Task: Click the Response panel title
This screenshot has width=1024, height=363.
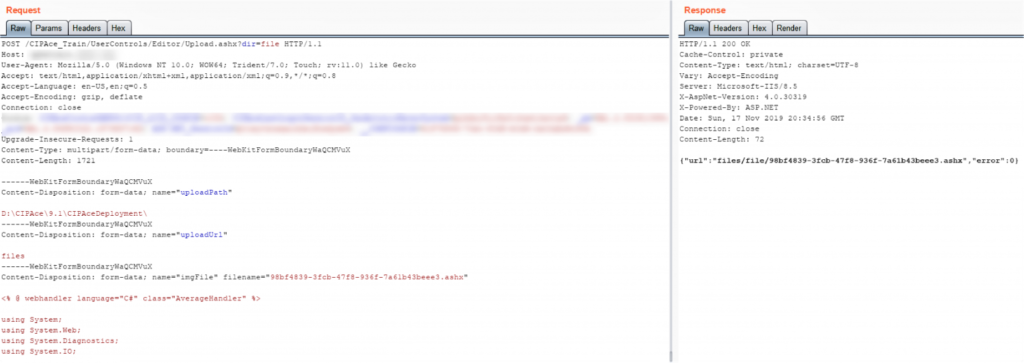Action: pyautogui.click(x=704, y=10)
